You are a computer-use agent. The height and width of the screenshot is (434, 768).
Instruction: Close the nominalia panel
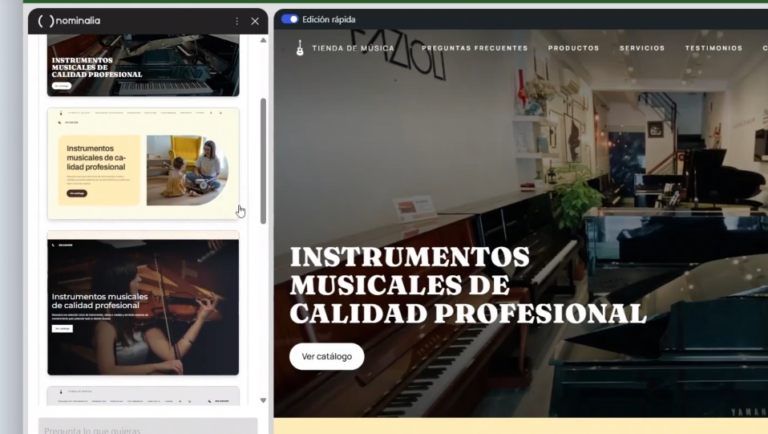pyautogui.click(x=255, y=21)
